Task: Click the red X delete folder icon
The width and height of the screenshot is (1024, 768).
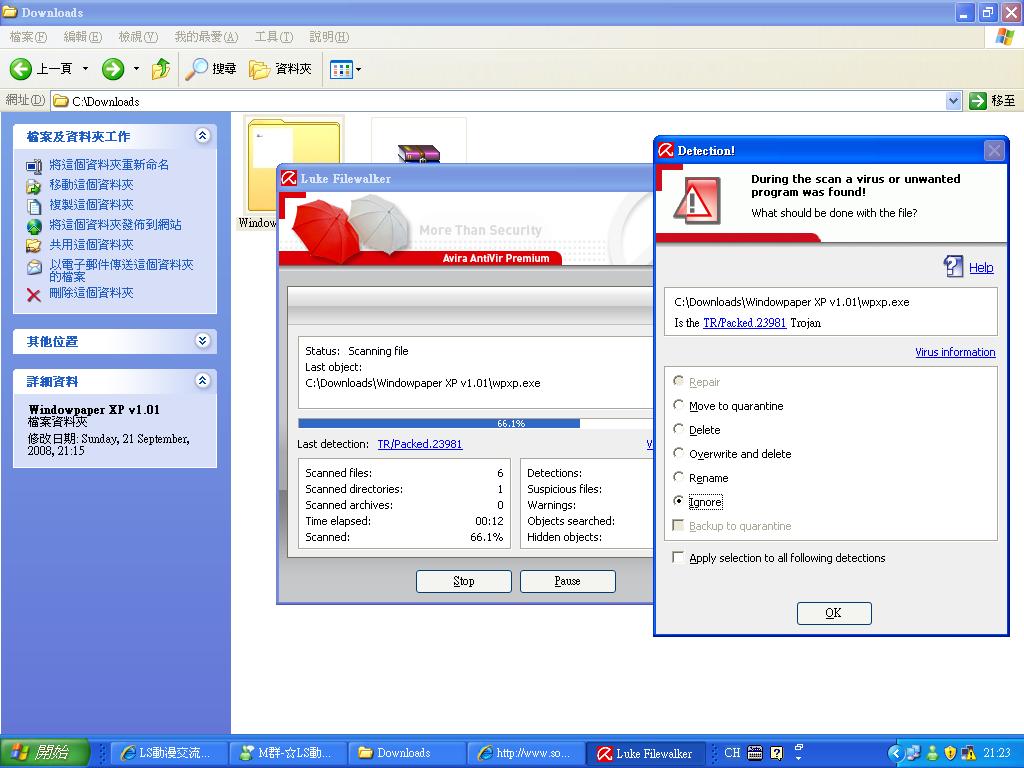Action: [34, 294]
